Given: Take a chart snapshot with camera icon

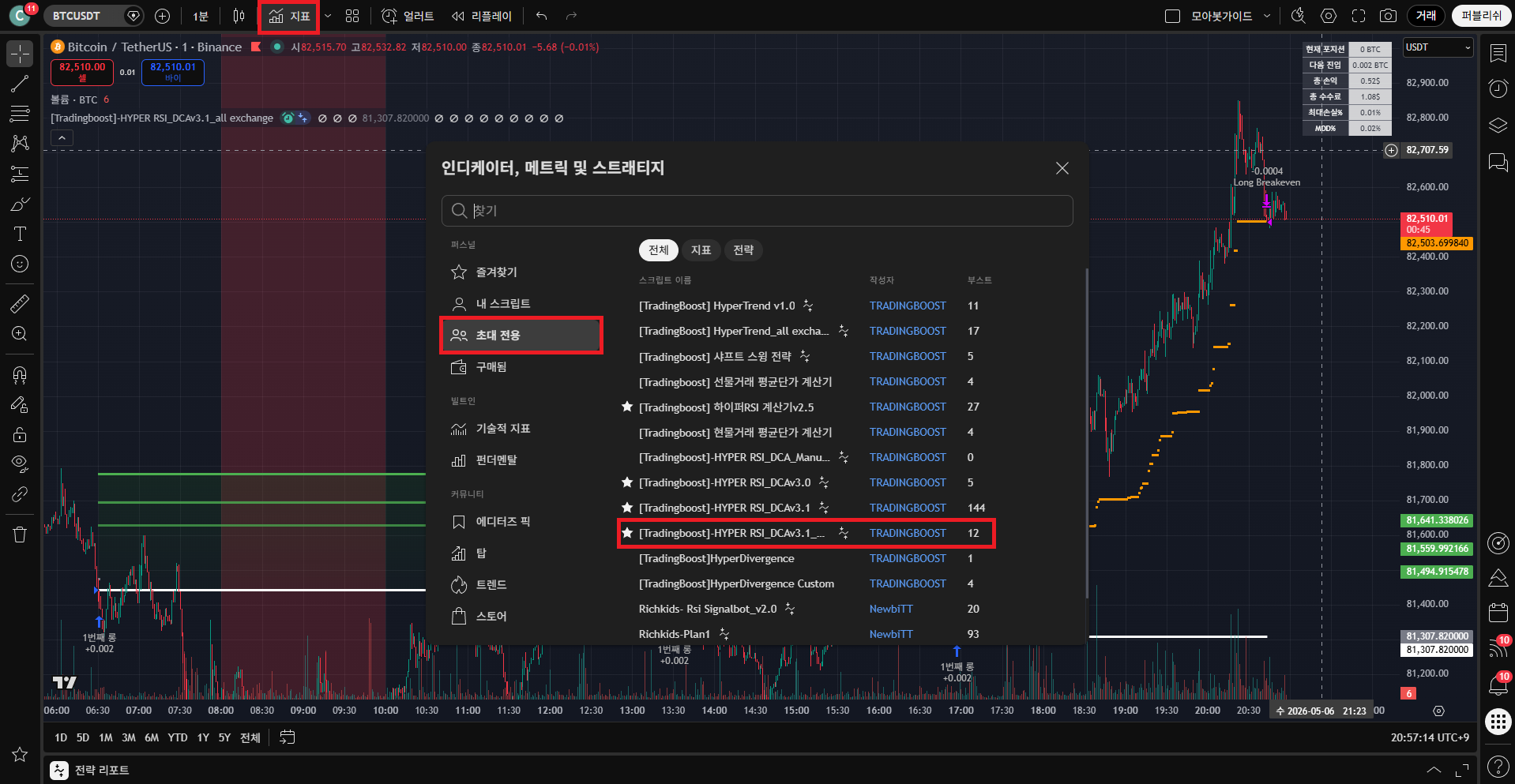Looking at the screenshot, I should pyautogui.click(x=1388, y=16).
